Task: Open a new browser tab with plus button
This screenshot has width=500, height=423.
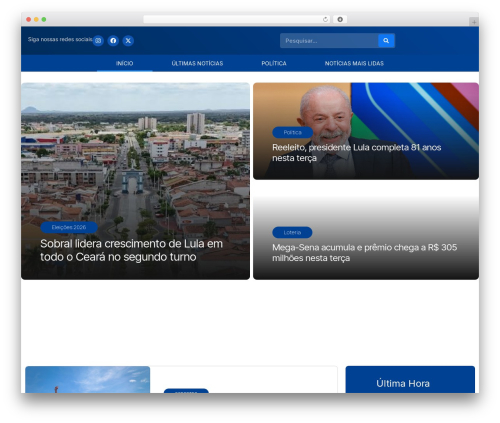Action: [x=474, y=22]
